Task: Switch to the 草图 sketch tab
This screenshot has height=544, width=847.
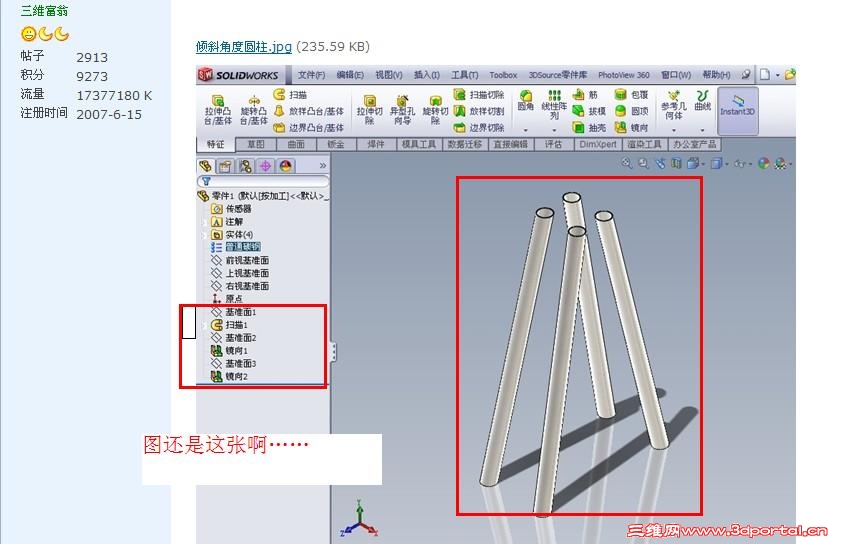Action: 256,144
